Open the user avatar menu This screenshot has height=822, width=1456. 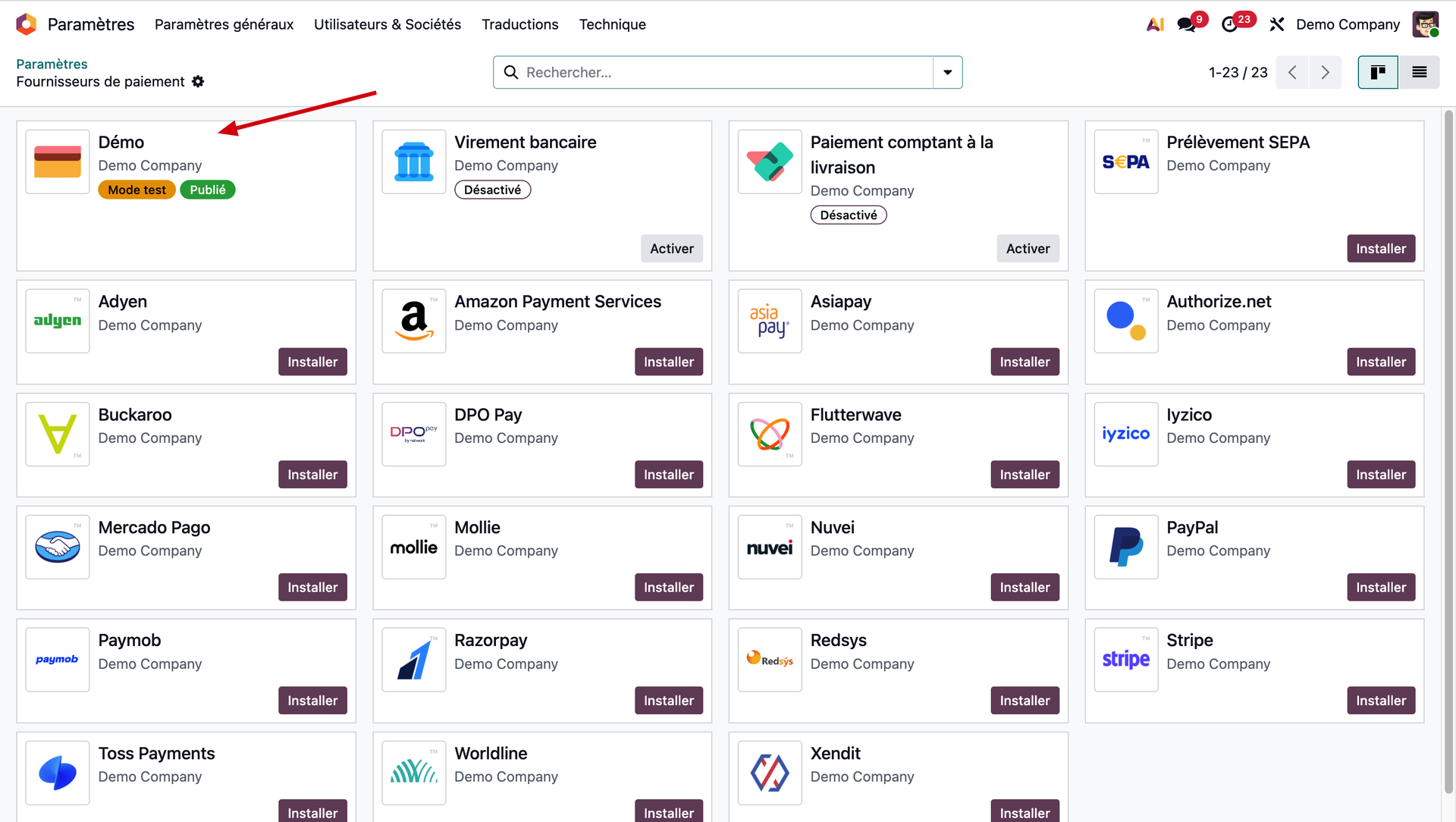click(1425, 24)
